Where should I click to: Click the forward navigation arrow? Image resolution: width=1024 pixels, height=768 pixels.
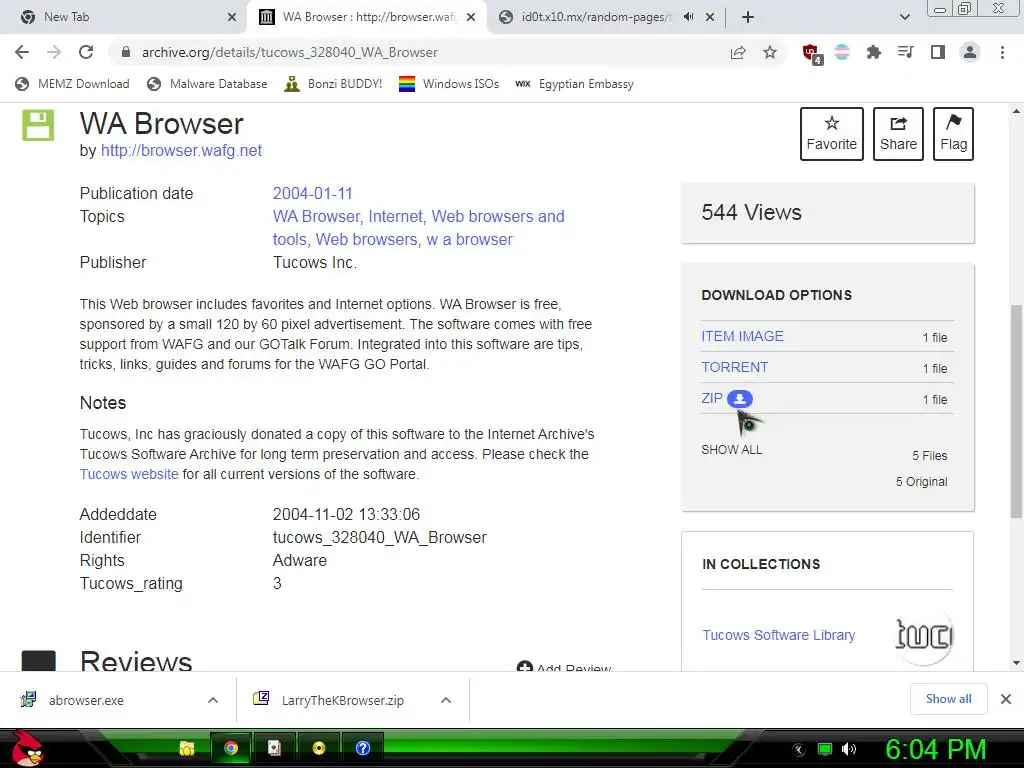pos(54,52)
